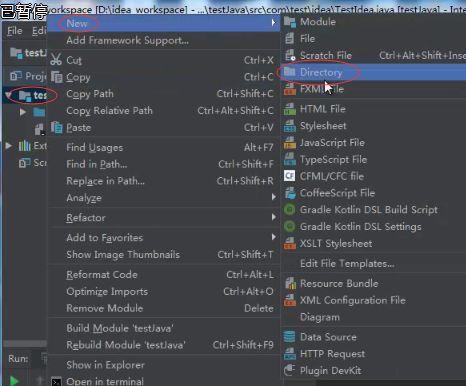The height and width of the screenshot is (386, 466).
Task: Click the JavaScript File icon
Action: [290, 143]
